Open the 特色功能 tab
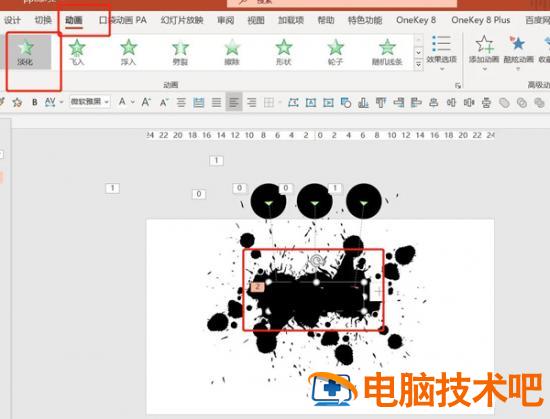This screenshot has height=419, width=550. click(x=365, y=20)
